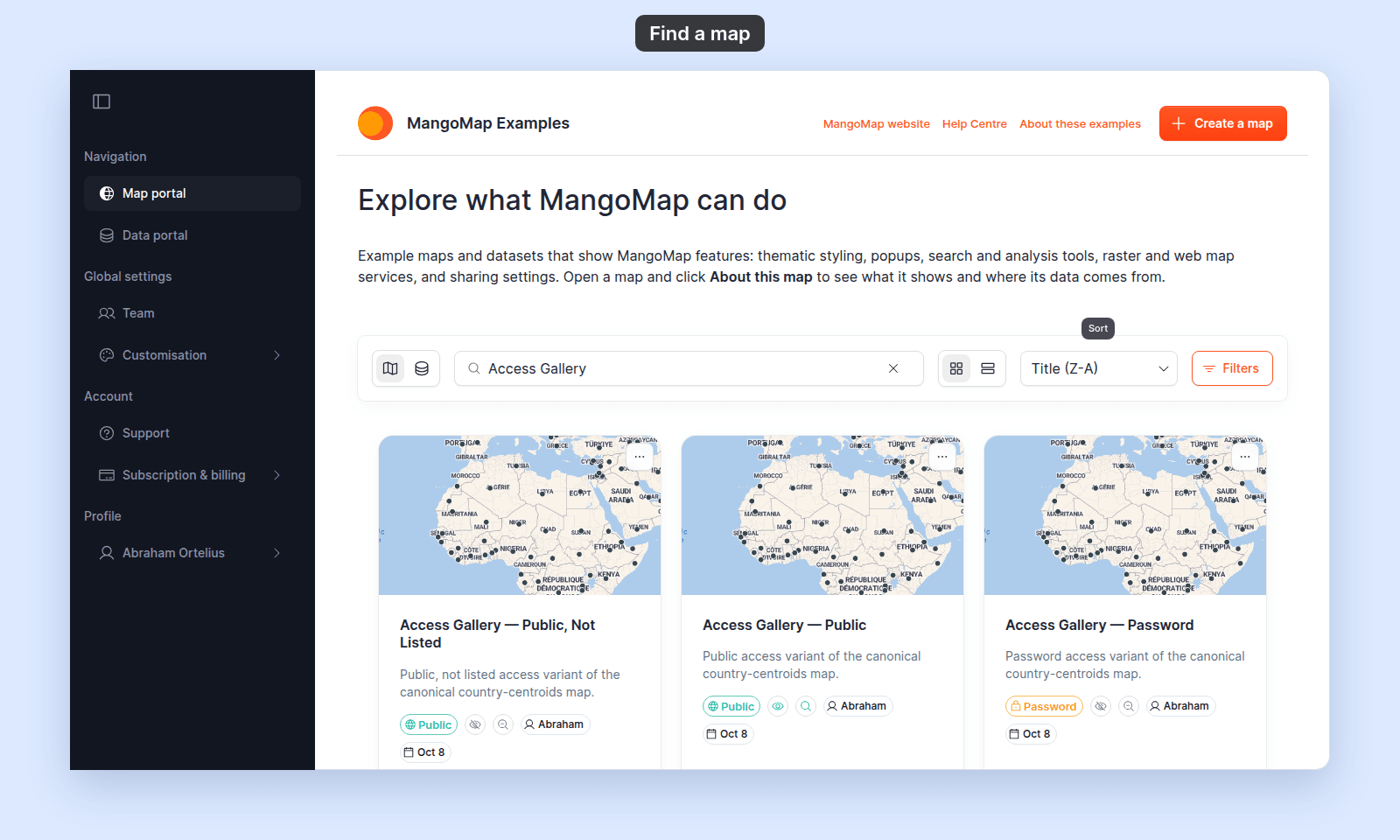Viewport: 1400px width, 840px height.
Task: Click Abraham owner tag on Password card
Action: tap(1179, 706)
